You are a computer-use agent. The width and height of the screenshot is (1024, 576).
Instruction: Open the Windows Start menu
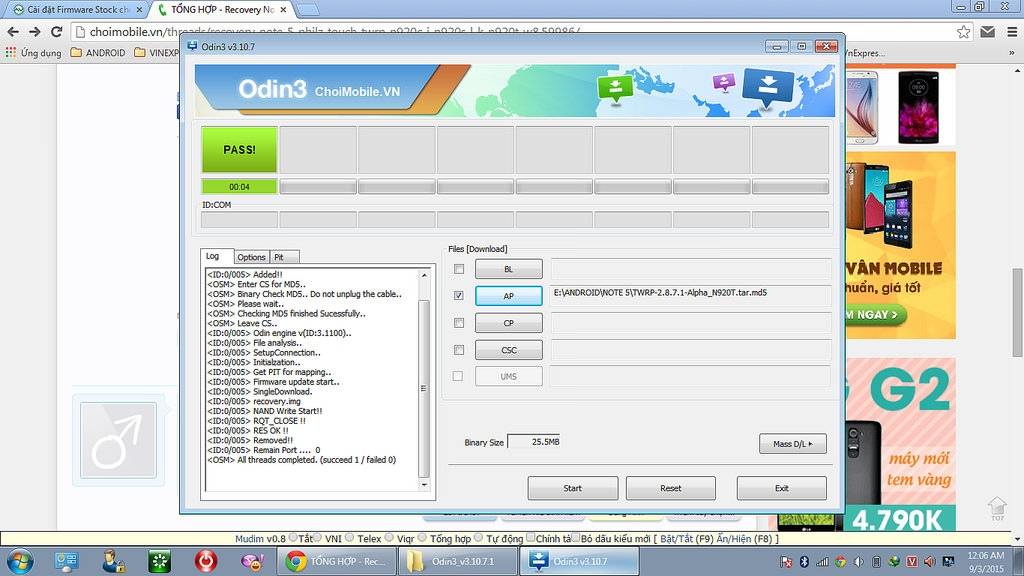[19, 561]
